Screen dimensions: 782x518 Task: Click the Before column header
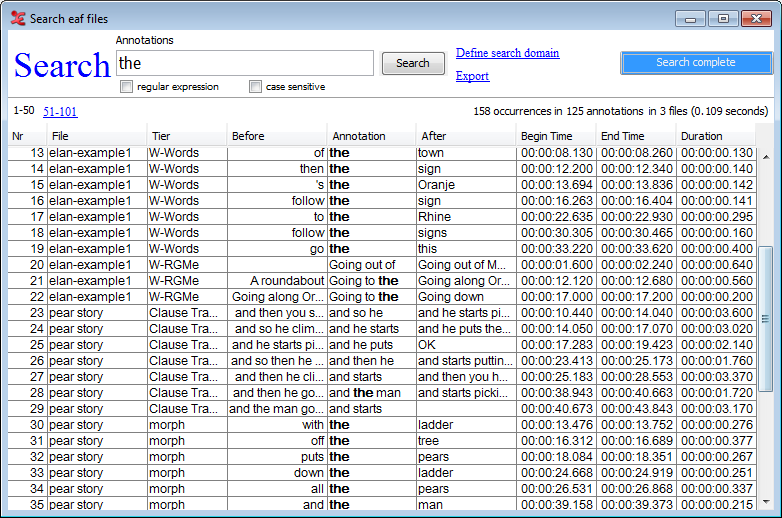277,136
